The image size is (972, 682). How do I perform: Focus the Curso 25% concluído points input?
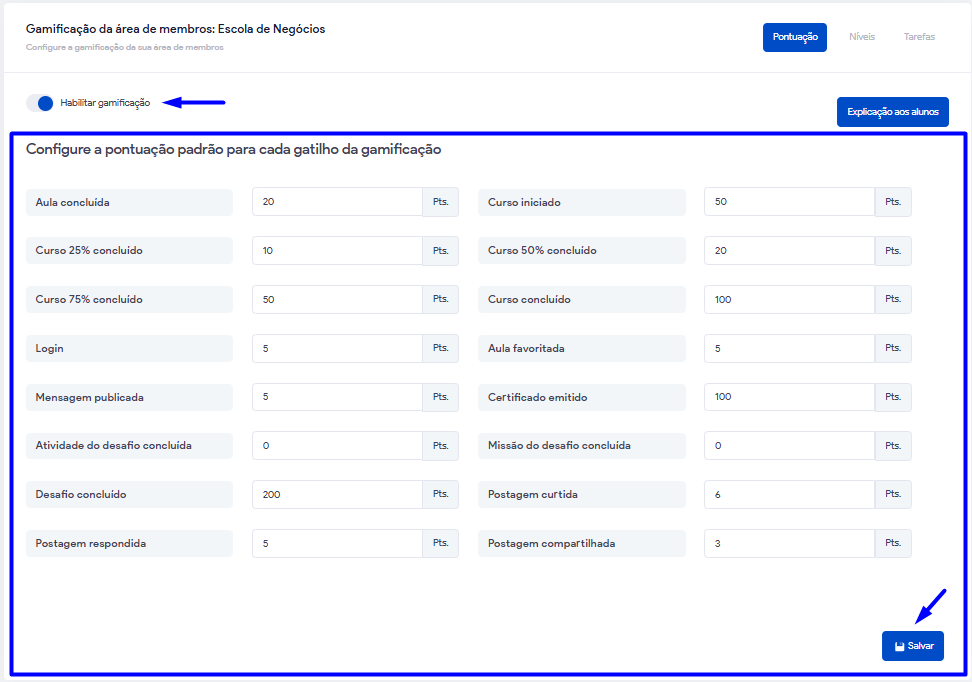point(337,251)
